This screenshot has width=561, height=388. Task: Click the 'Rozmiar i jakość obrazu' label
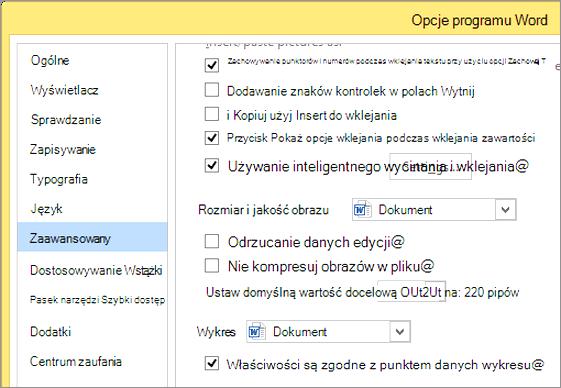pyautogui.click(x=263, y=210)
